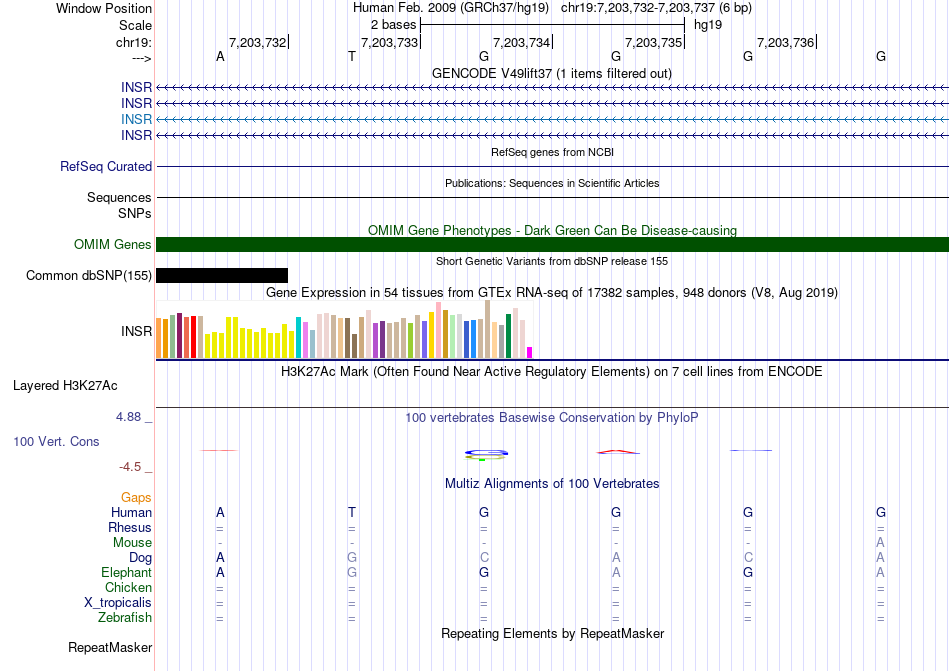950x671 pixels.
Task: Click OMIM Gene Phenotypes track title
Action: coord(553,230)
